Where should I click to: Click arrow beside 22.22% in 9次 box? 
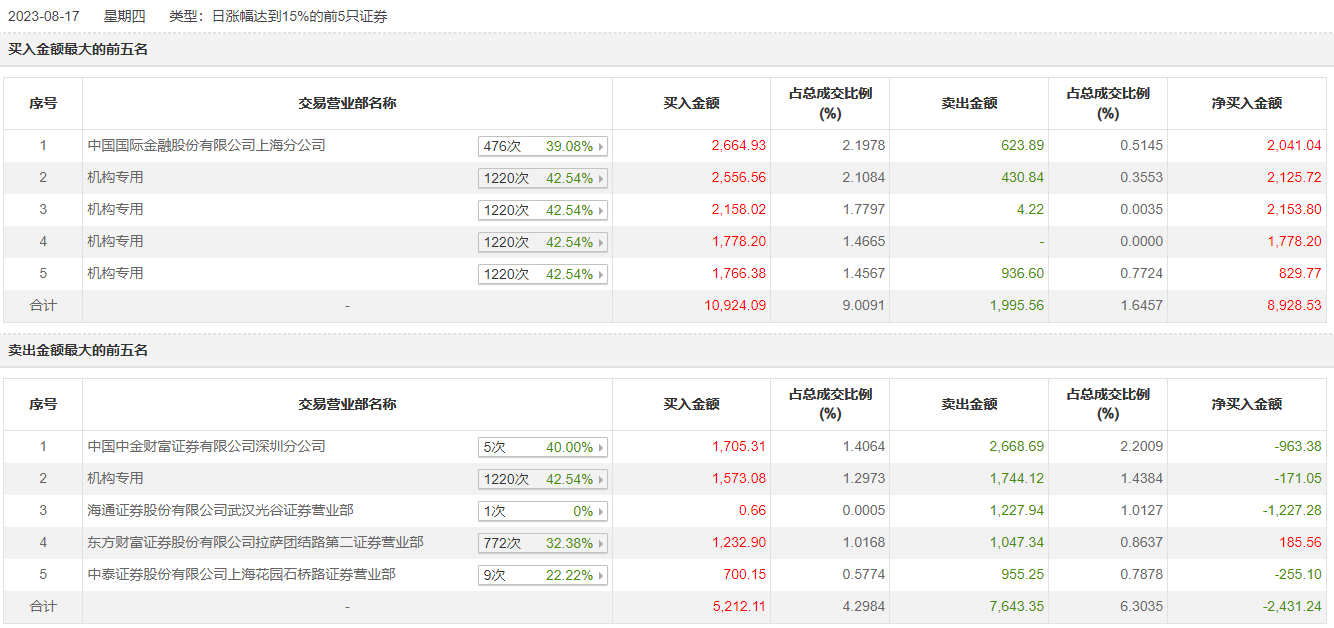(601, 576)
